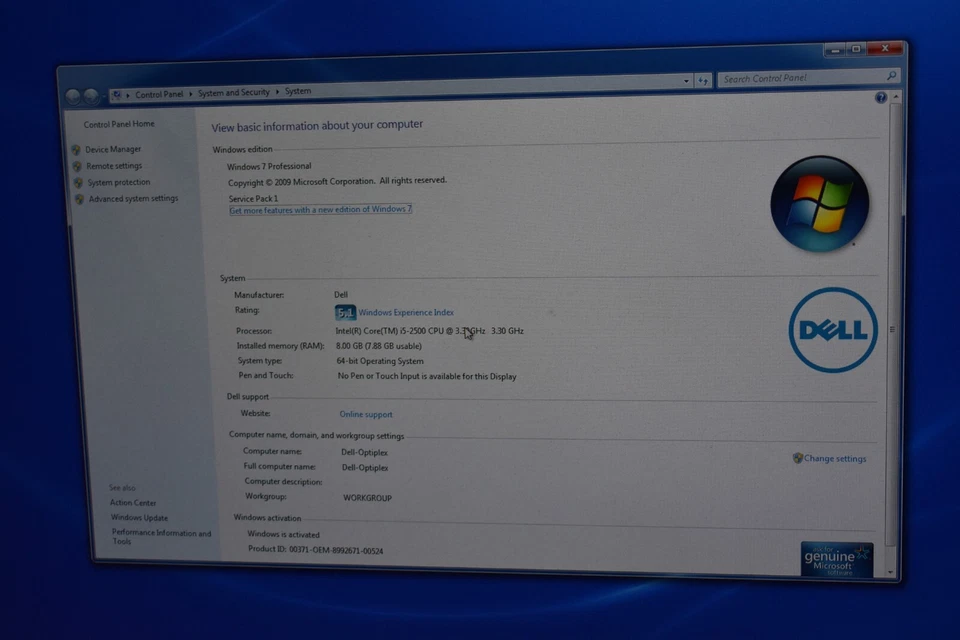
Task: Click the shield icon beside Device Manager
Action: 77,150
